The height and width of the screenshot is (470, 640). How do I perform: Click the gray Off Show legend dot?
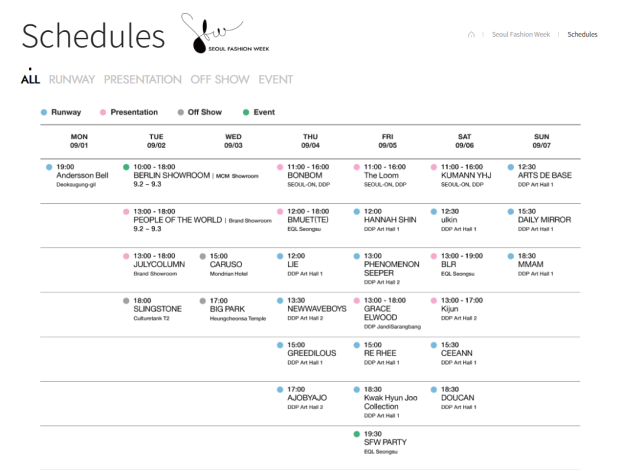tap(180, 112)
